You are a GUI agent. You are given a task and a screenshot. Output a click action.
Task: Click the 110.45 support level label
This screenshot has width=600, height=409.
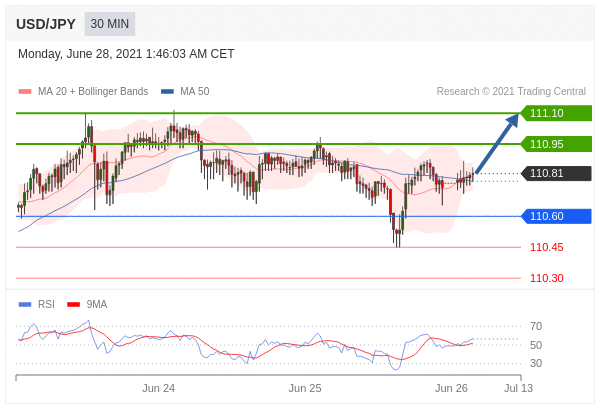click(546, 248)
